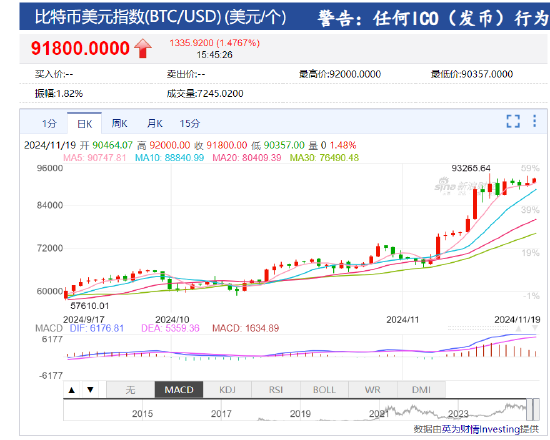Open the fullscreen chart icon

(513, 121)
